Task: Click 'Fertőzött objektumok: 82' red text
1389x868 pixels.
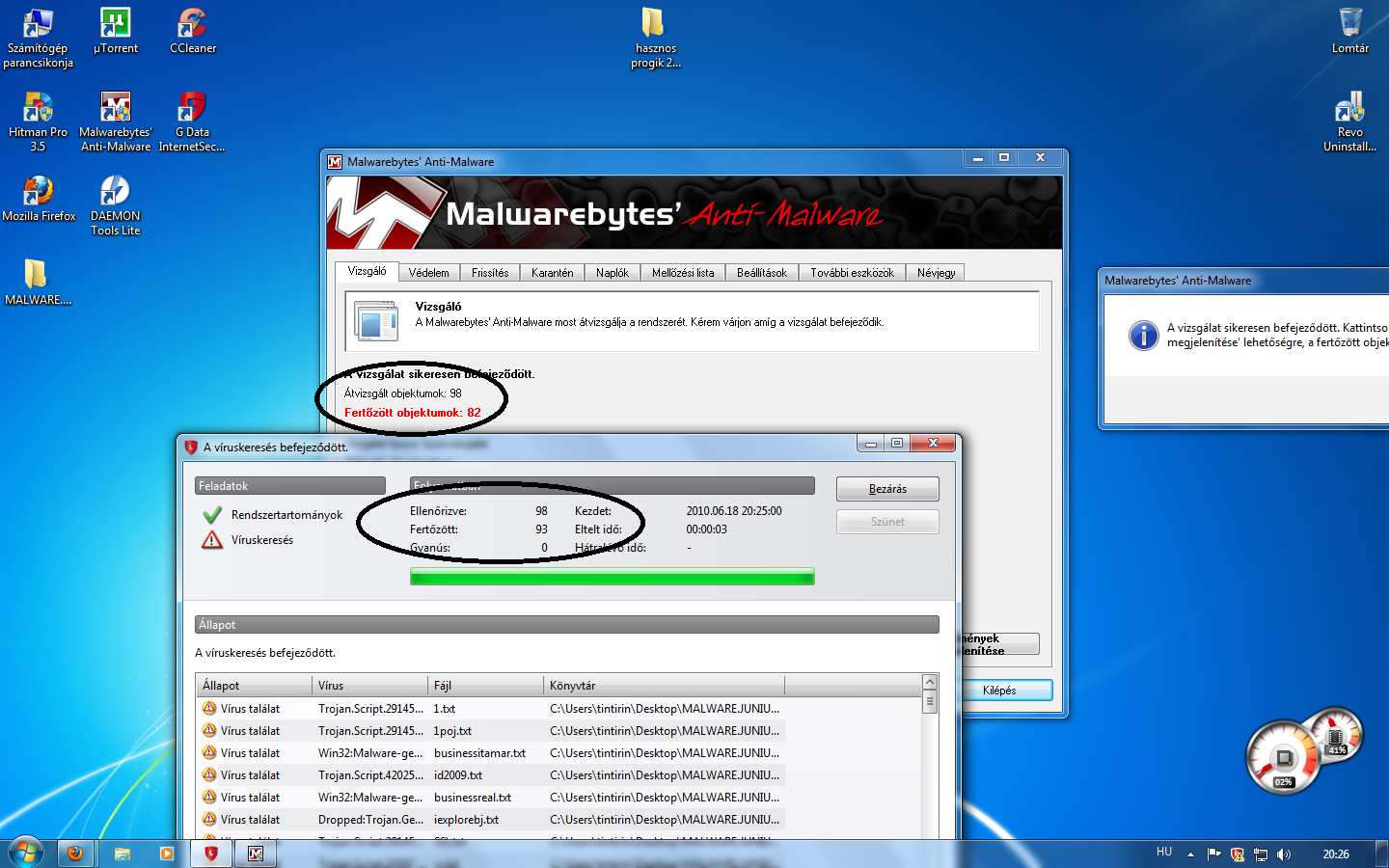Action: coord(412,413)
